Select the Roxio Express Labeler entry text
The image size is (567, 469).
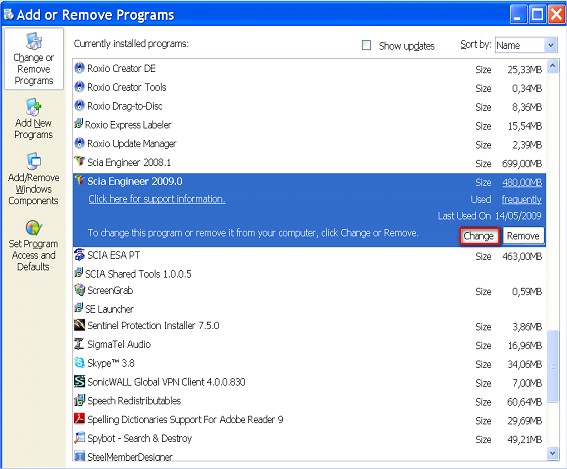[x=128, y=125]
